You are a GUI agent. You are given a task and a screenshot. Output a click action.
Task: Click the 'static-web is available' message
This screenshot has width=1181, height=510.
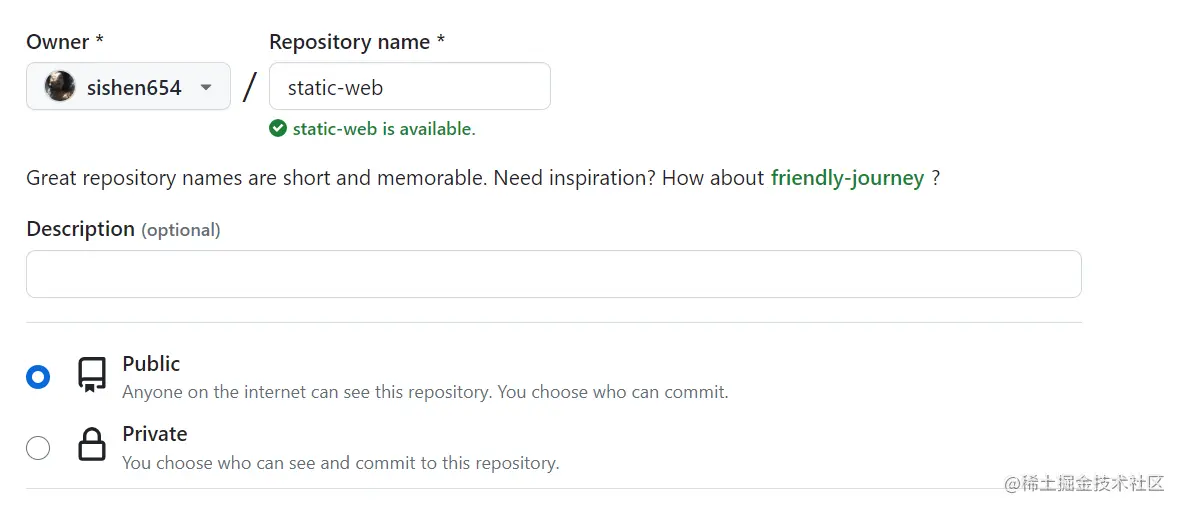(383, 129)
